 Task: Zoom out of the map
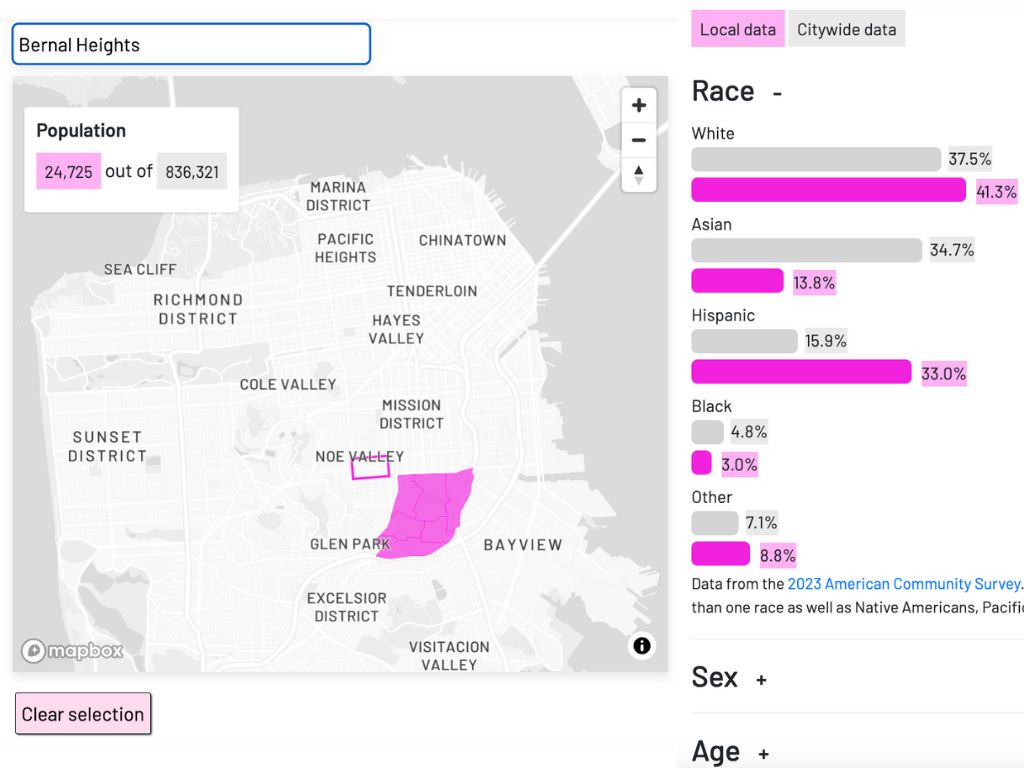pos(638,140)
